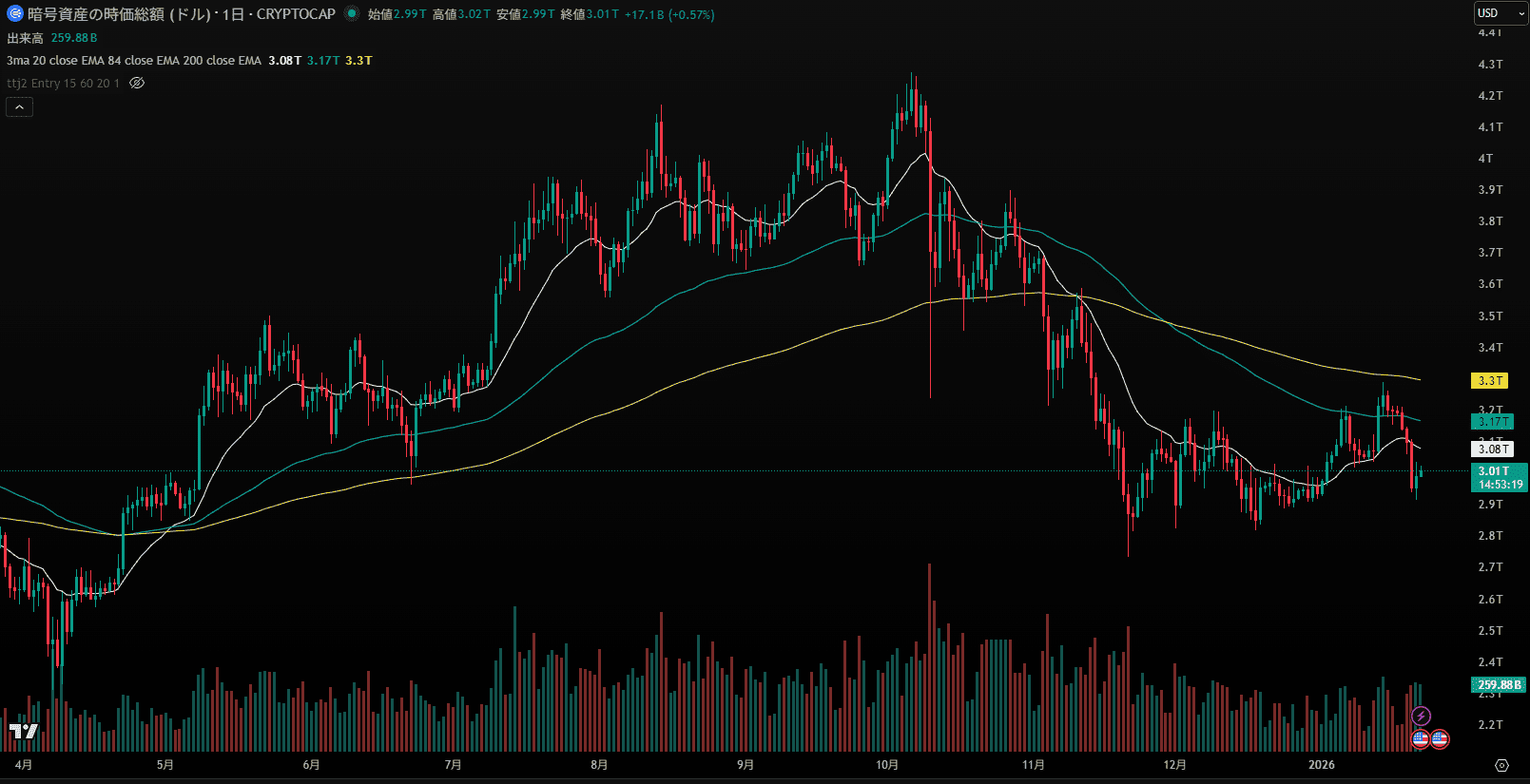Click the CRYPTOCAP symbol logo icon
The width and height of the screenshot is (1530, 784).
coord(14,14)
